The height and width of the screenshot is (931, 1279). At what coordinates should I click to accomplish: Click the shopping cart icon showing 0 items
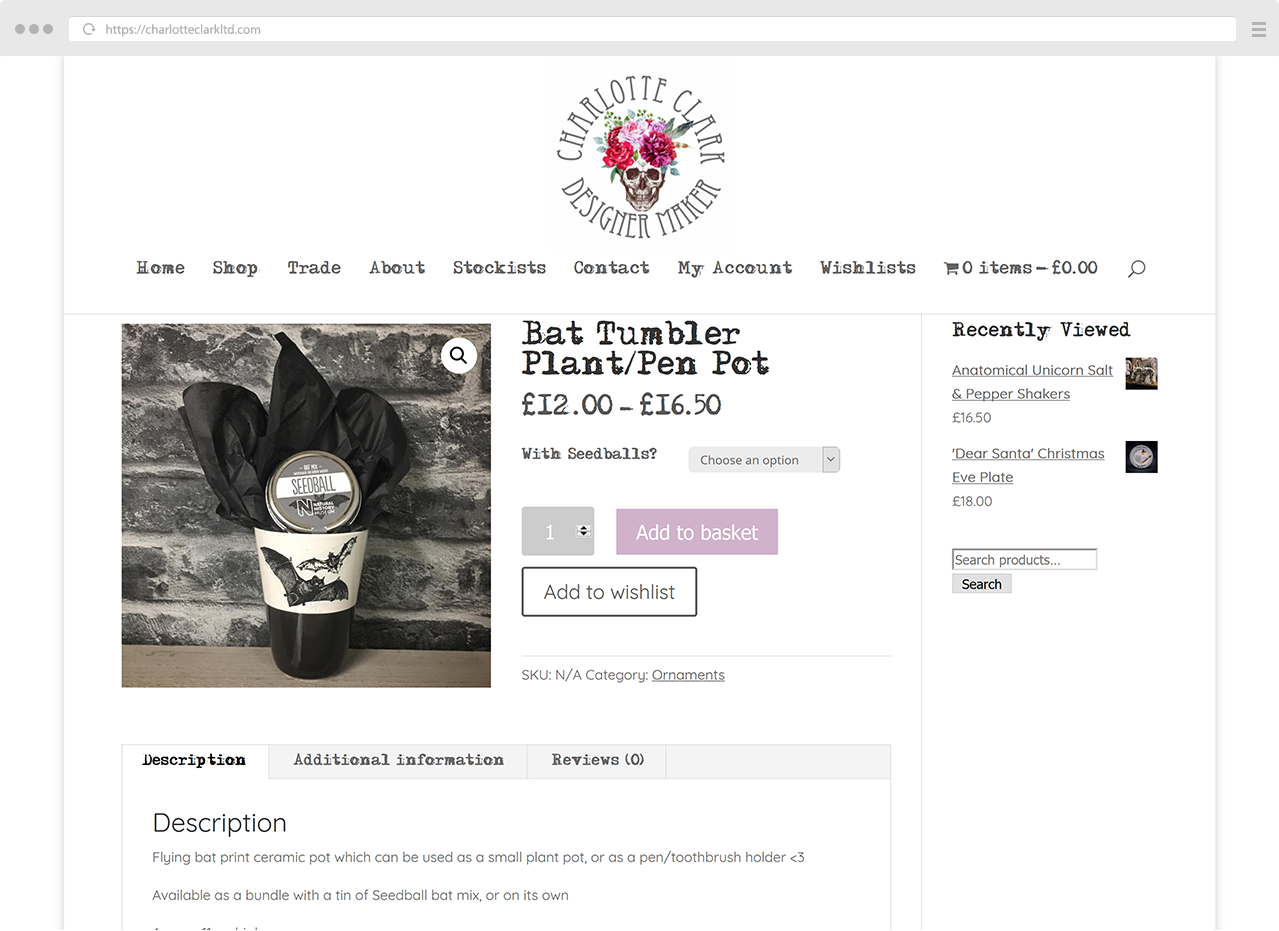coord(951,268)
